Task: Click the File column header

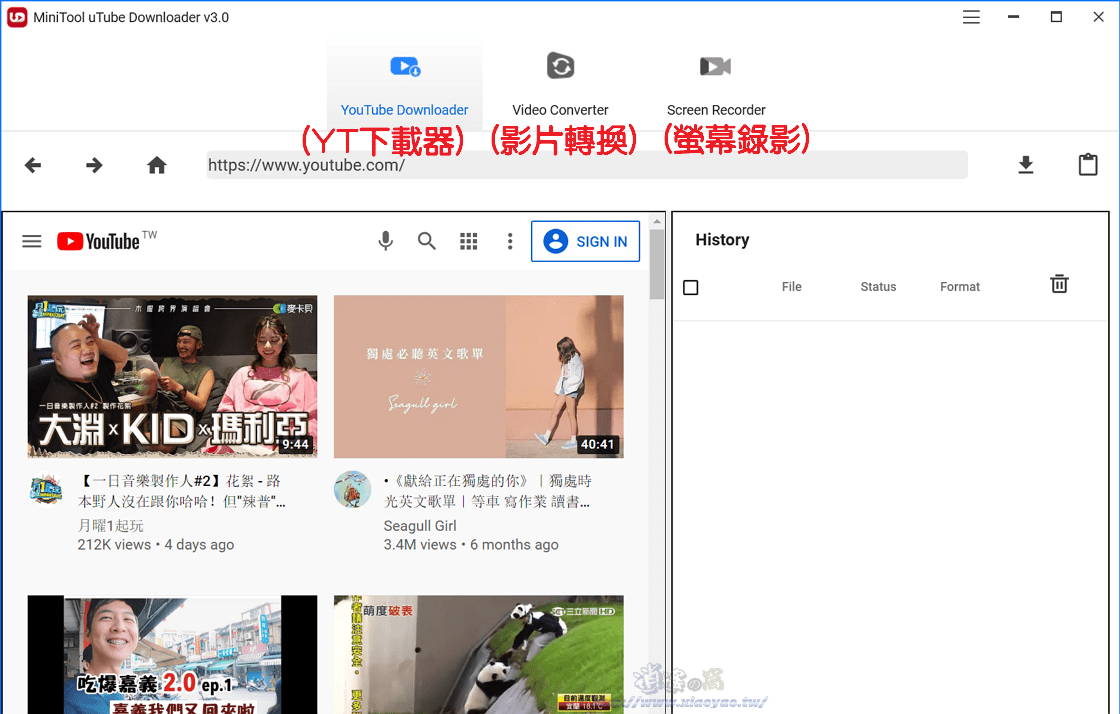Action: click(x=791, y=286)
